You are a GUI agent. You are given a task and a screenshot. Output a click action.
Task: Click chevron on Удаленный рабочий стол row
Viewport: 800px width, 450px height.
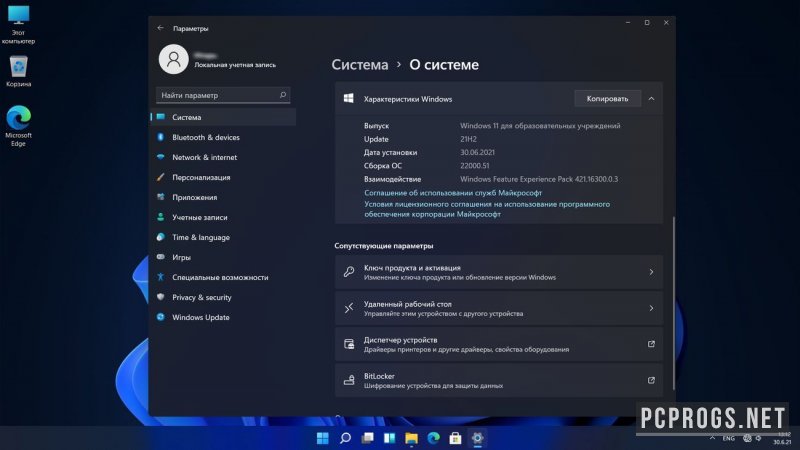coord(652,308)
